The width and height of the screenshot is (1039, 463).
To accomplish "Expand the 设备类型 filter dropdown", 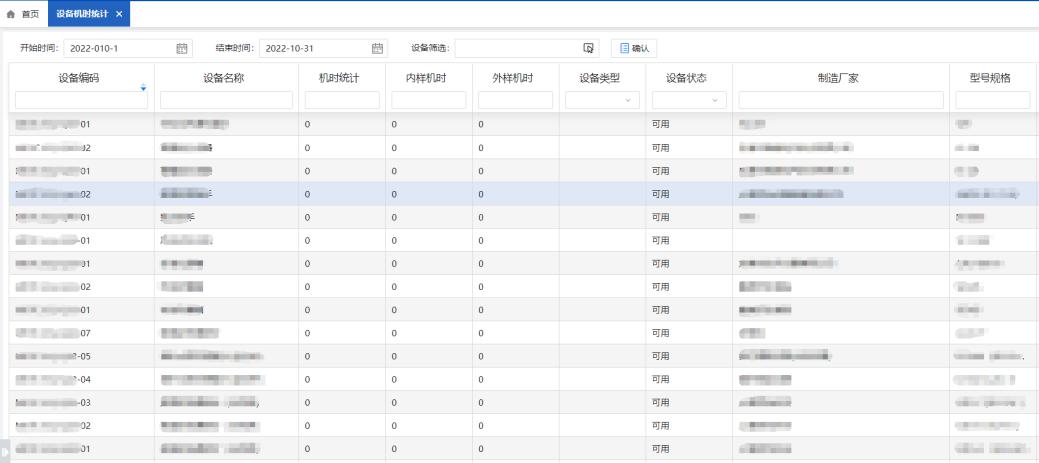I will [602, 100].
